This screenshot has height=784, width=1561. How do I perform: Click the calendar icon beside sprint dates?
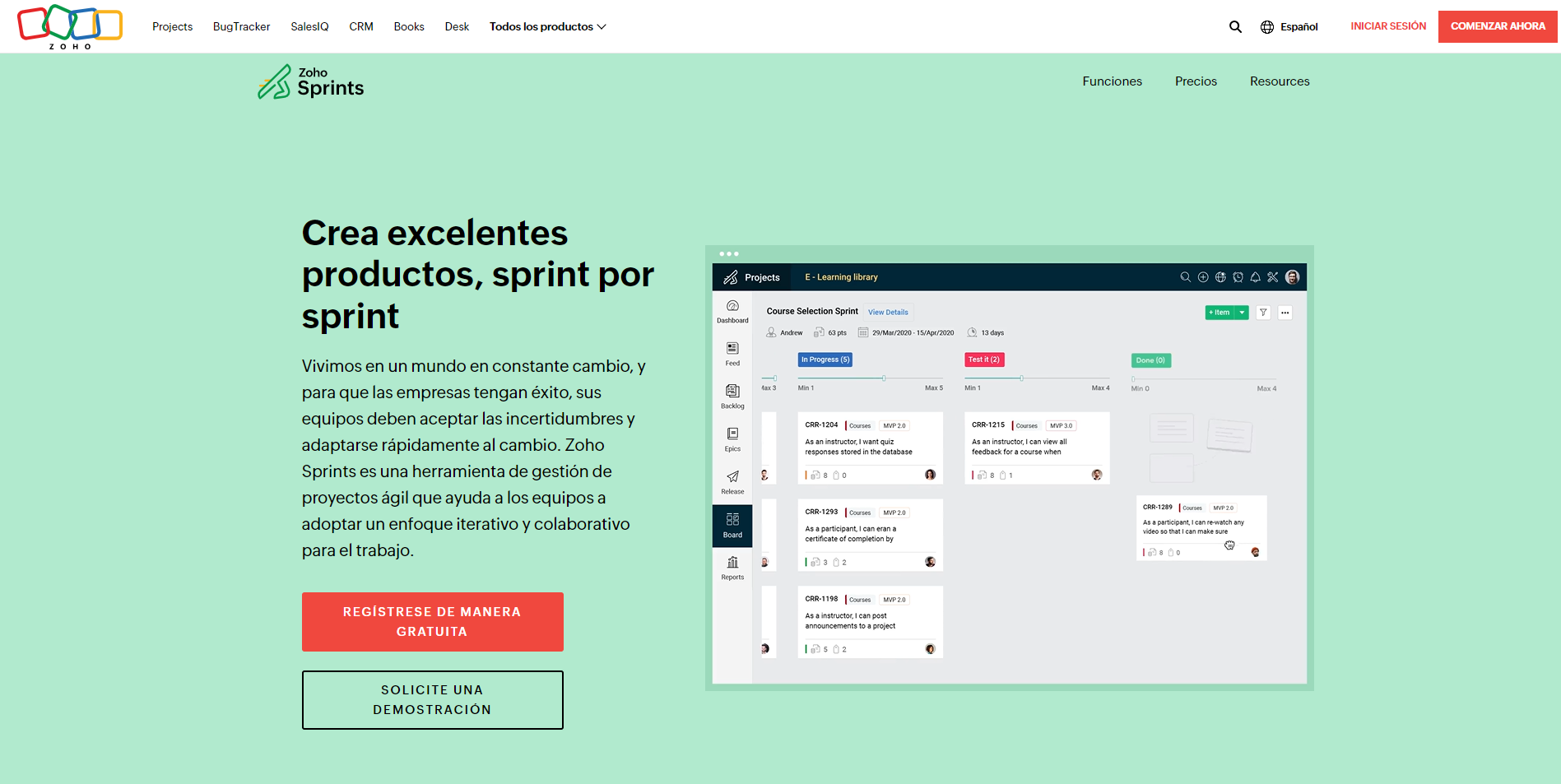tap(863, 332)
